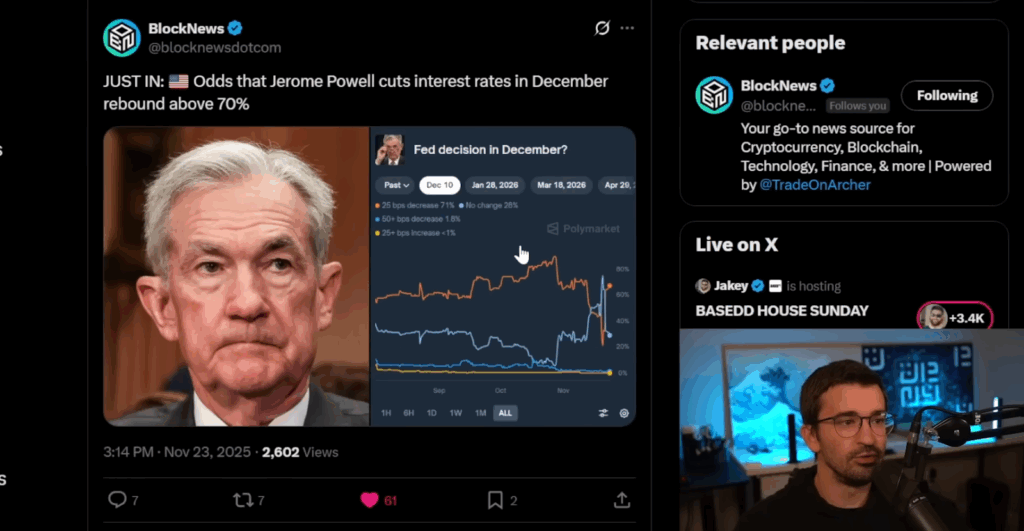Open the Jerome Powell photo

pyautogui.click(x=236, y=276)
